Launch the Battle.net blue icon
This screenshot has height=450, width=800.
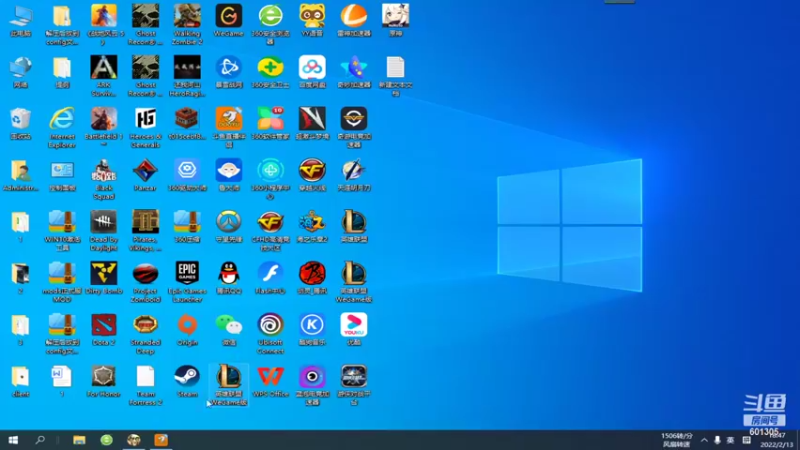229,72
